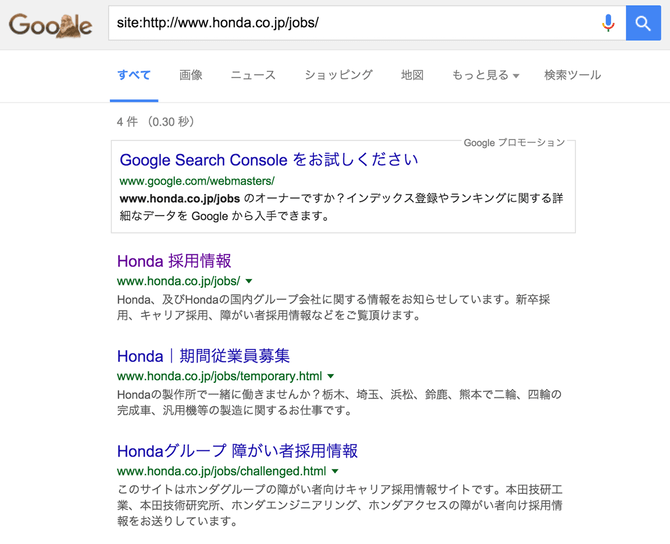Click the search query input field

coord(350,23)
